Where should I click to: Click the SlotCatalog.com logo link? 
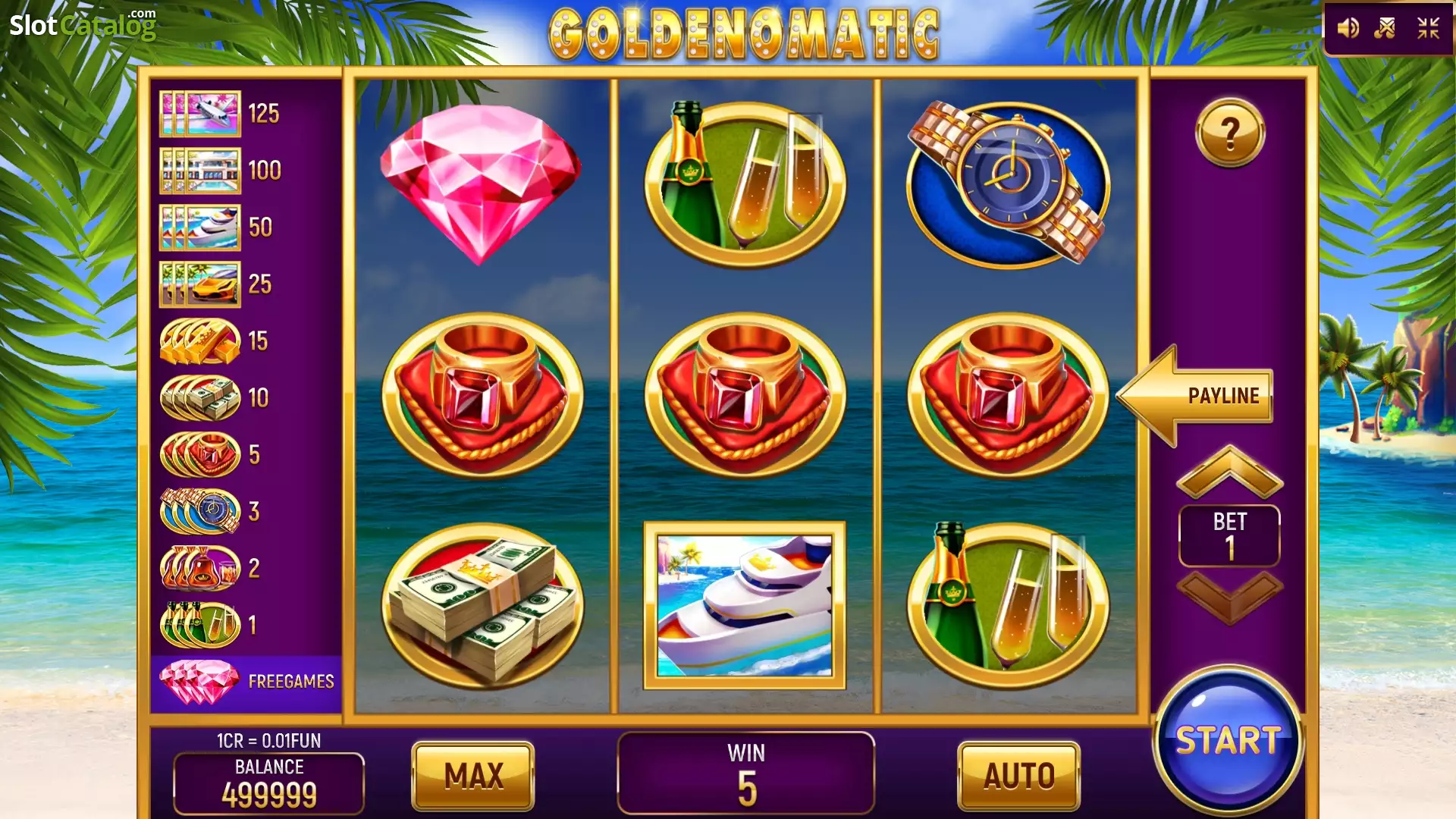point(83,24)
